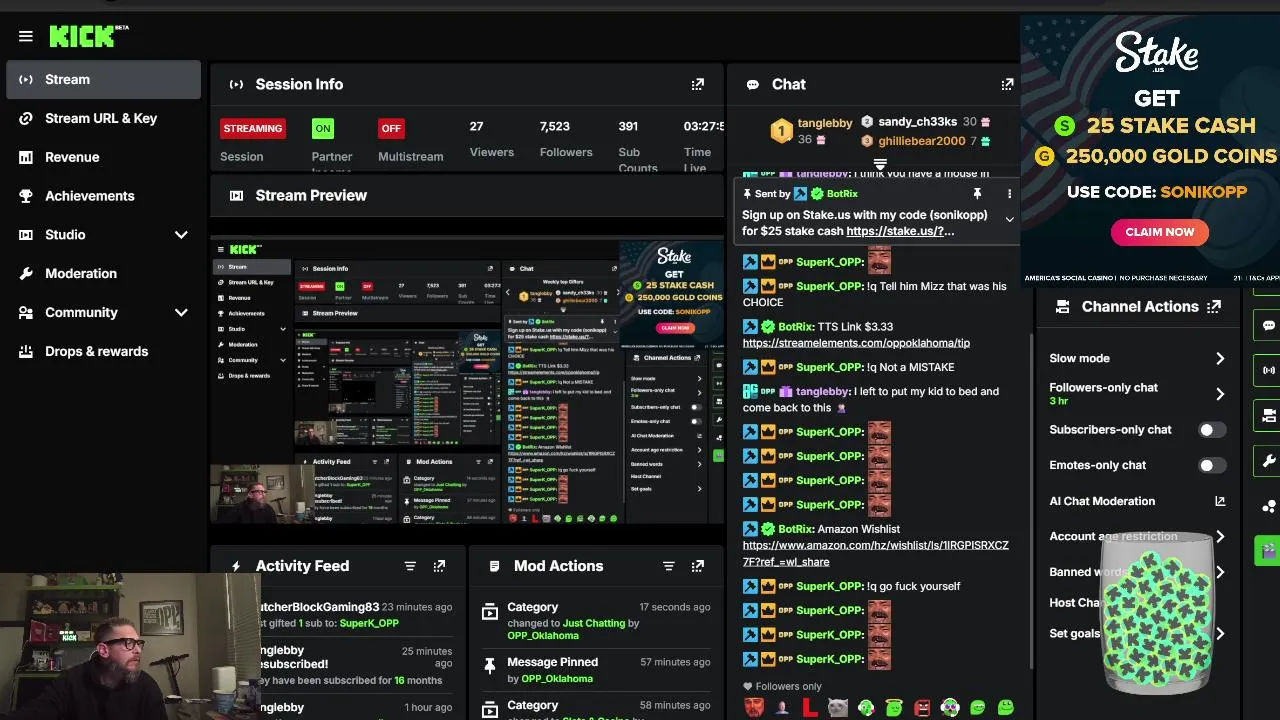Screen dimensions: 1280x720
Task: Select the red L emote
Action: click(x=810, y=708)
